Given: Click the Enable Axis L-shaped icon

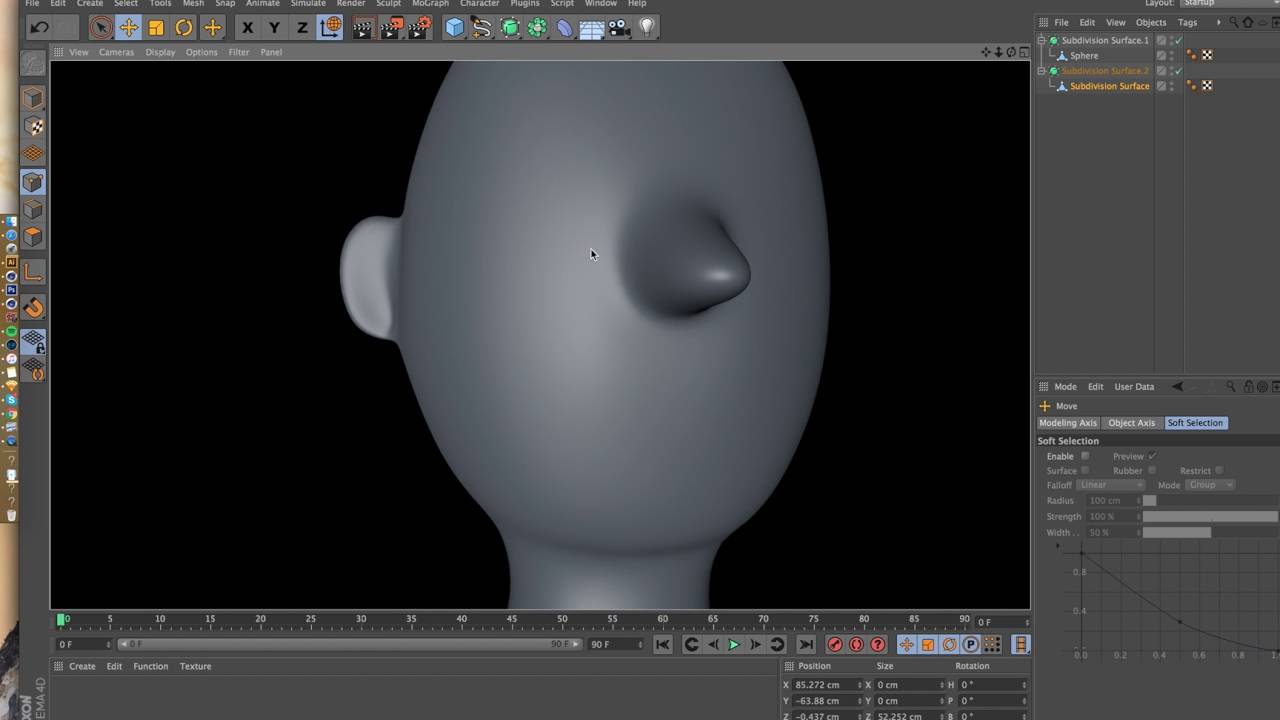Looking at the screenshot, I should pos(33,272).
